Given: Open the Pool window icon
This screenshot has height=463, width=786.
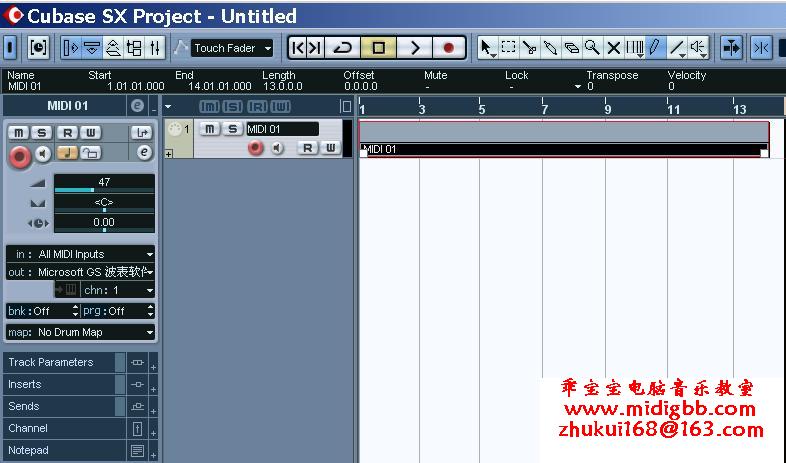Looking at the screenshot, I should coord(134,48).
